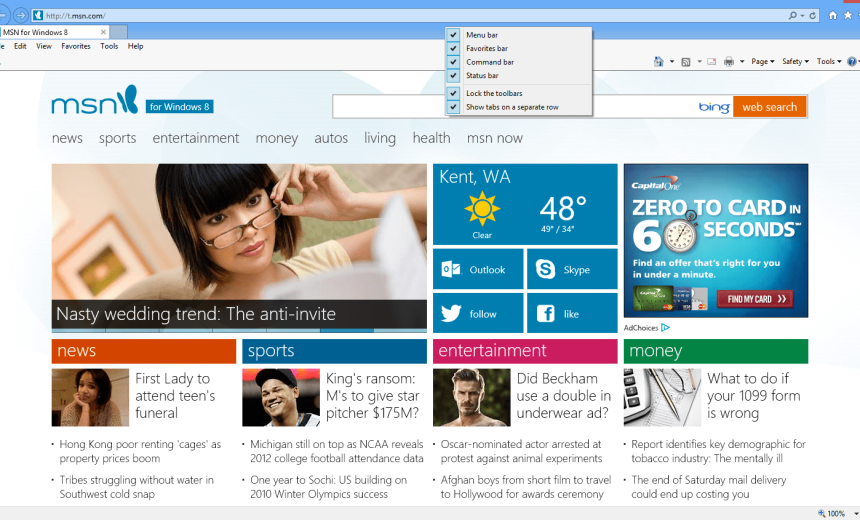Click the Nasty wedding trend headline
Screen dimensions: 860x520
click(x=196, y=314)
